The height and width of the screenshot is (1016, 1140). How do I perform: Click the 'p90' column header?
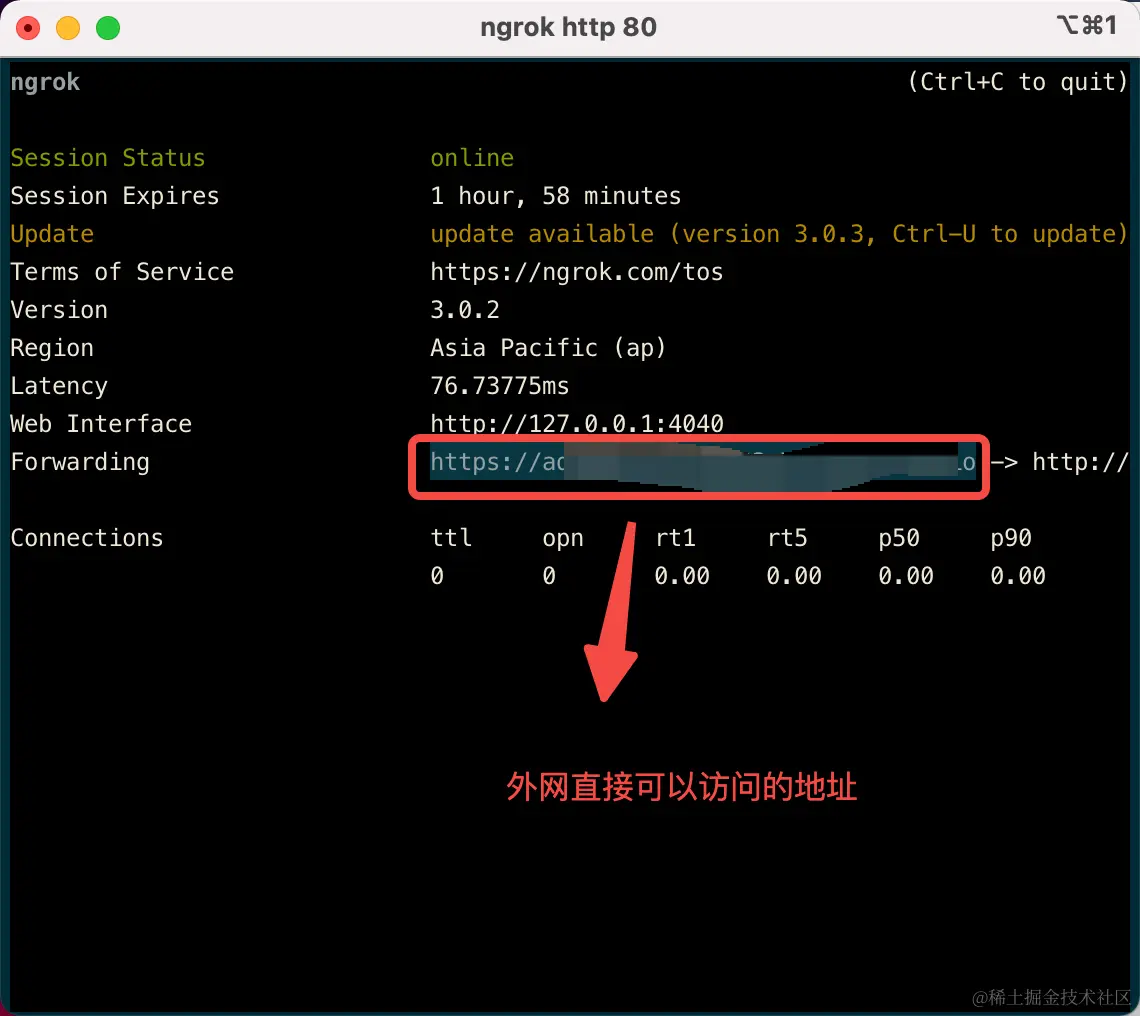coord(1011,539)
